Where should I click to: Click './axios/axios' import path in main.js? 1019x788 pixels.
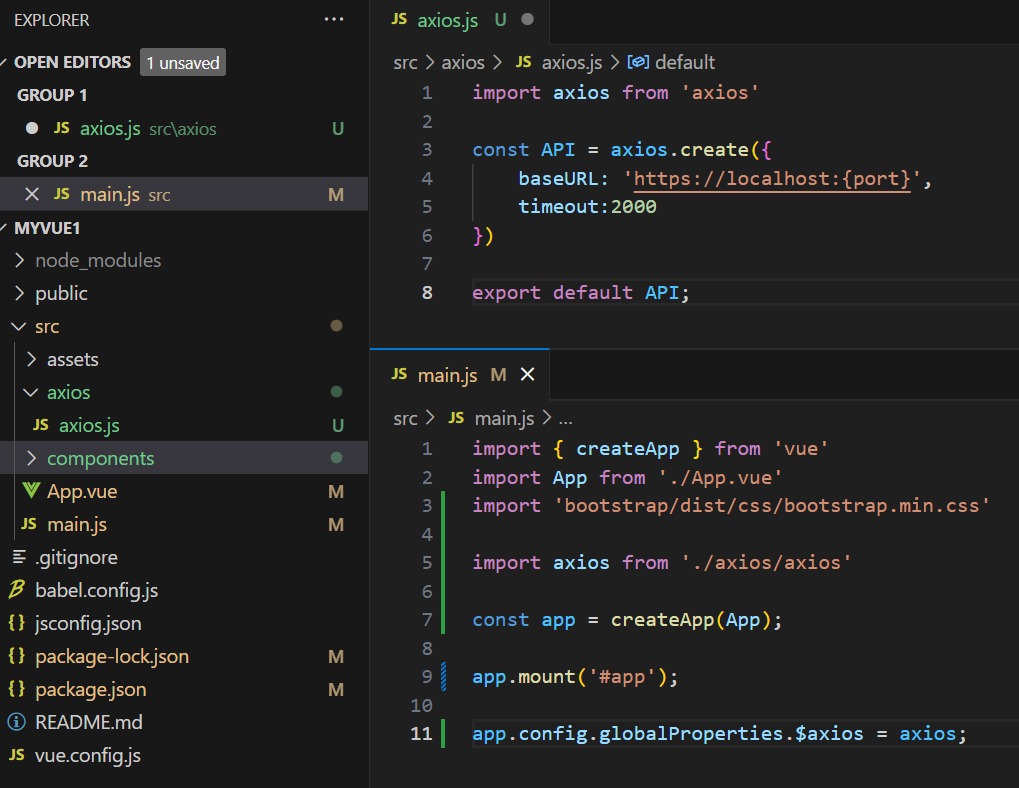[766, 563]
